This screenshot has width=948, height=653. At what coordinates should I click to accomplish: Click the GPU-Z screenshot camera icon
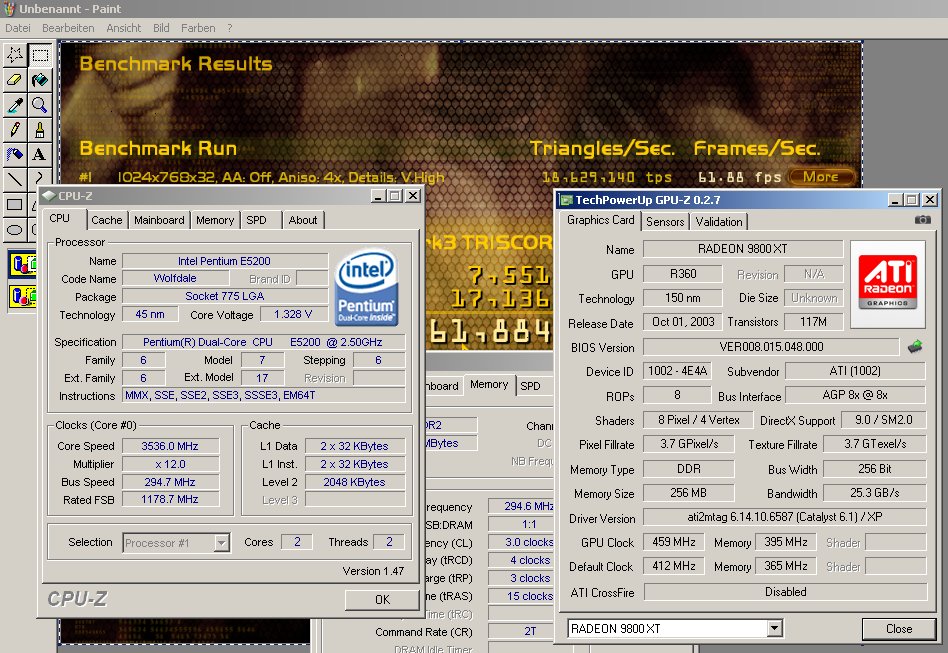[922, 220]
